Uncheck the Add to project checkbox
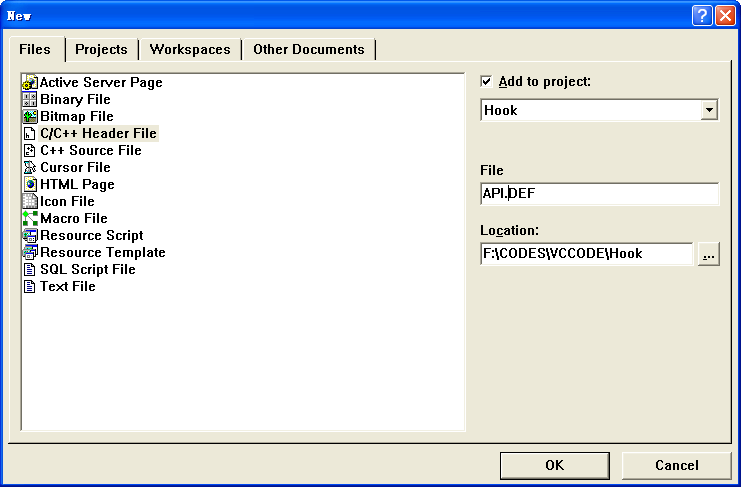This screenshot has height=487, width=741. (x=486, y=81)
